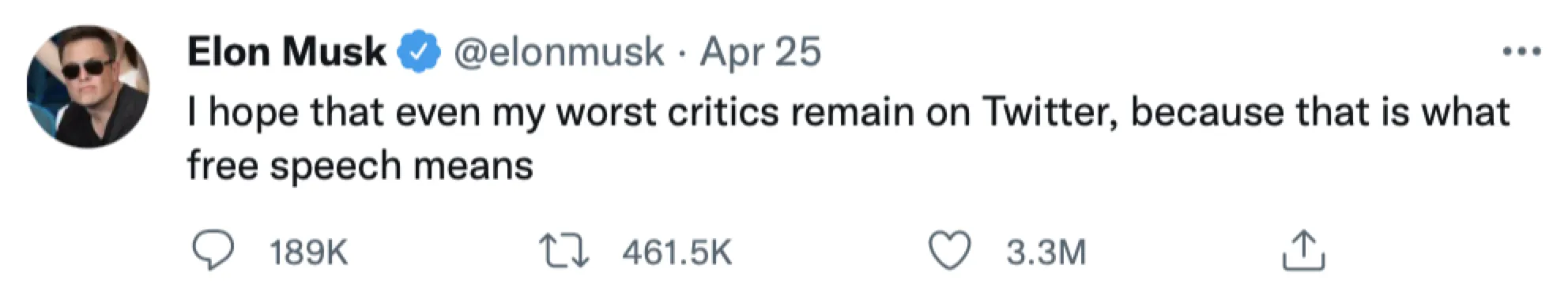Screen dimensions: 1568x303
Task: Open the share tweet upload icon
Action: click(x=1302, y=250)
